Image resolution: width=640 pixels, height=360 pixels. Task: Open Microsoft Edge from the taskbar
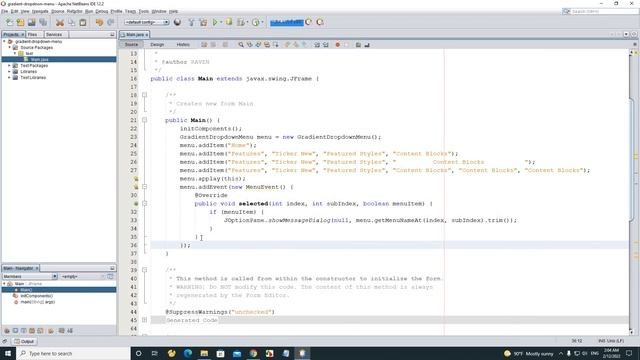click(188, 353)
